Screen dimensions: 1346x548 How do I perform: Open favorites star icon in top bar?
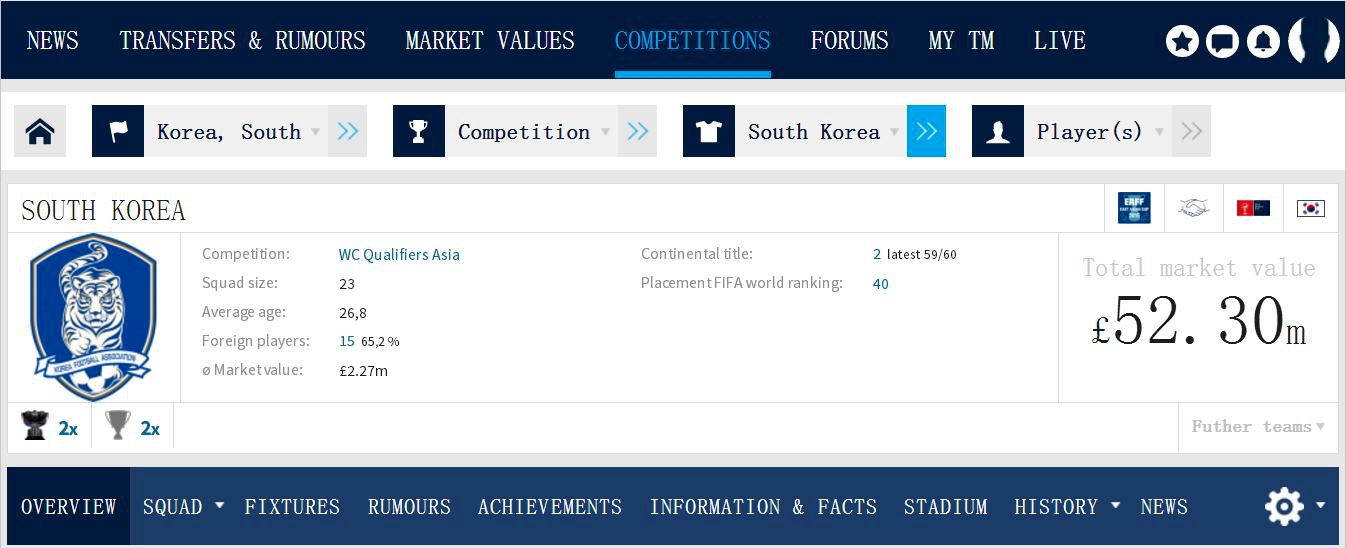[1182, 41]
